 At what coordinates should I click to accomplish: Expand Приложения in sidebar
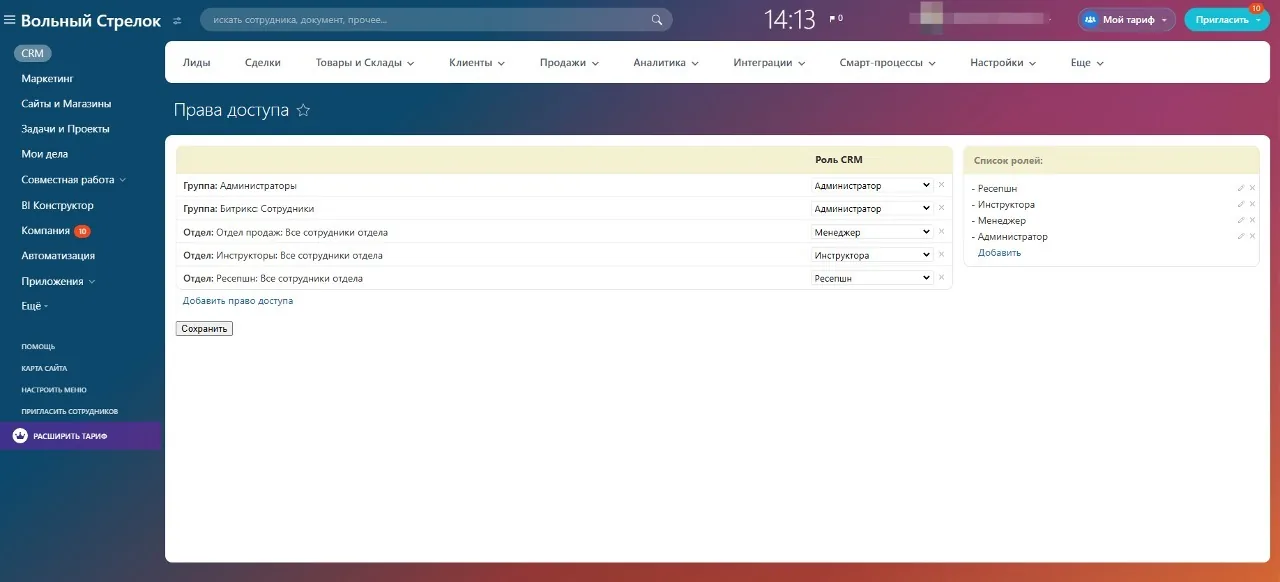coord(58,281)
